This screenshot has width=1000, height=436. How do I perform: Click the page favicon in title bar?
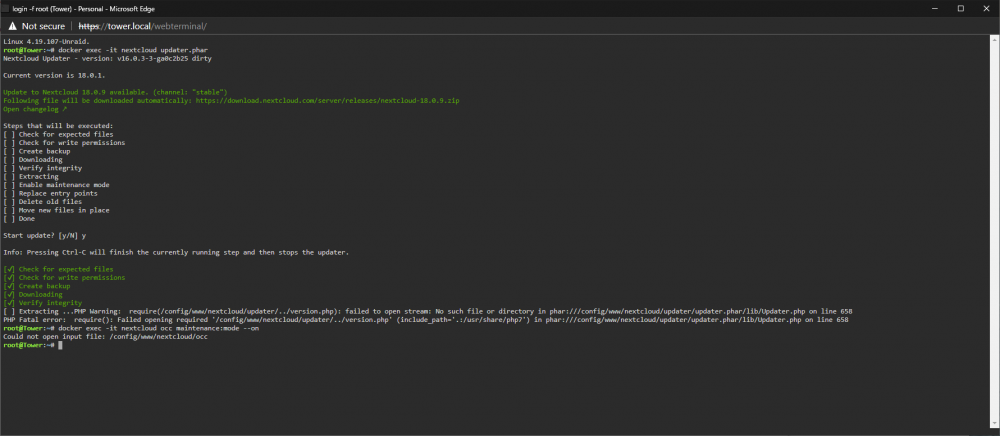point(6,9)
